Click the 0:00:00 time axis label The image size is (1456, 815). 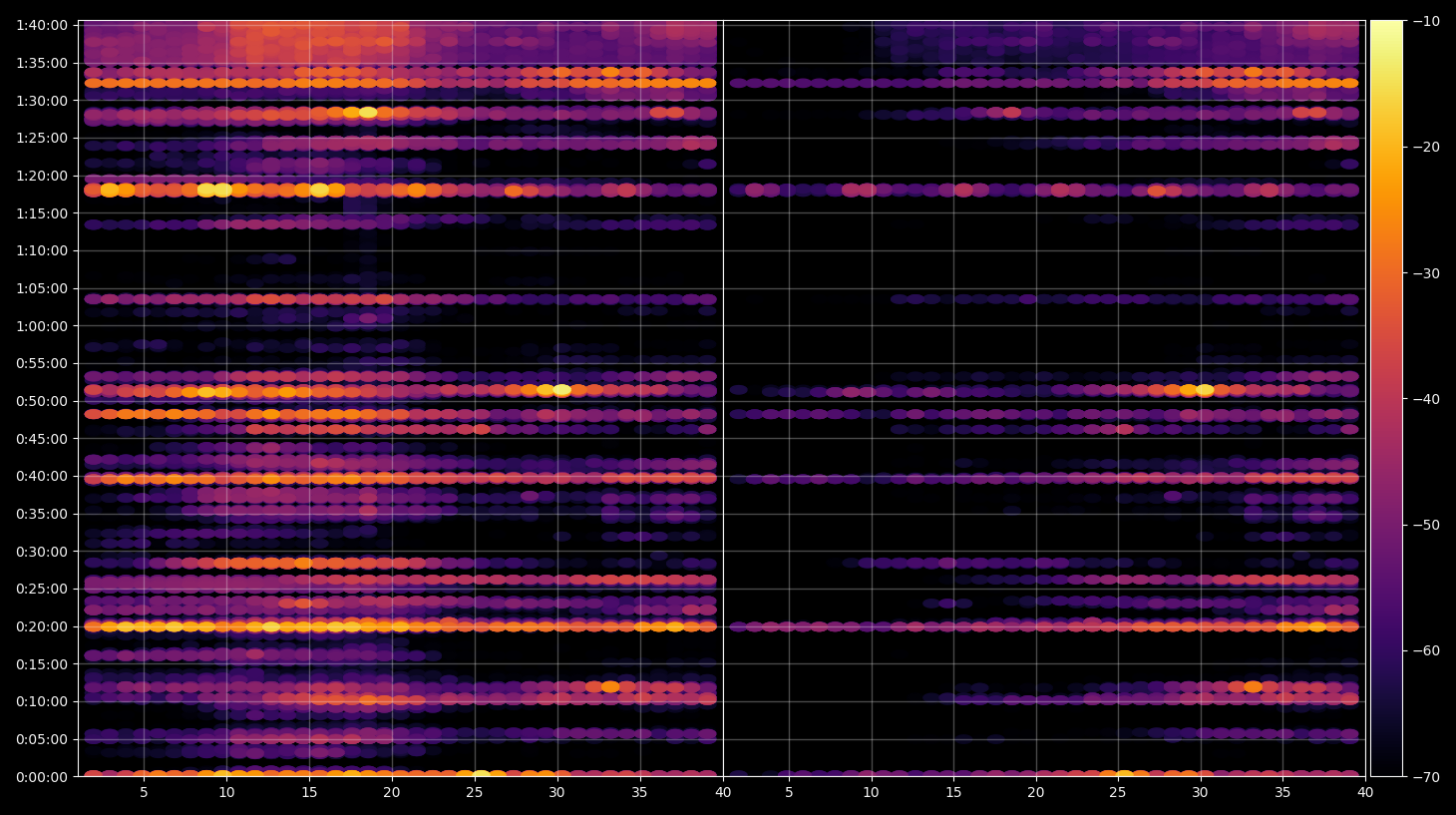[x=42, y=777]
